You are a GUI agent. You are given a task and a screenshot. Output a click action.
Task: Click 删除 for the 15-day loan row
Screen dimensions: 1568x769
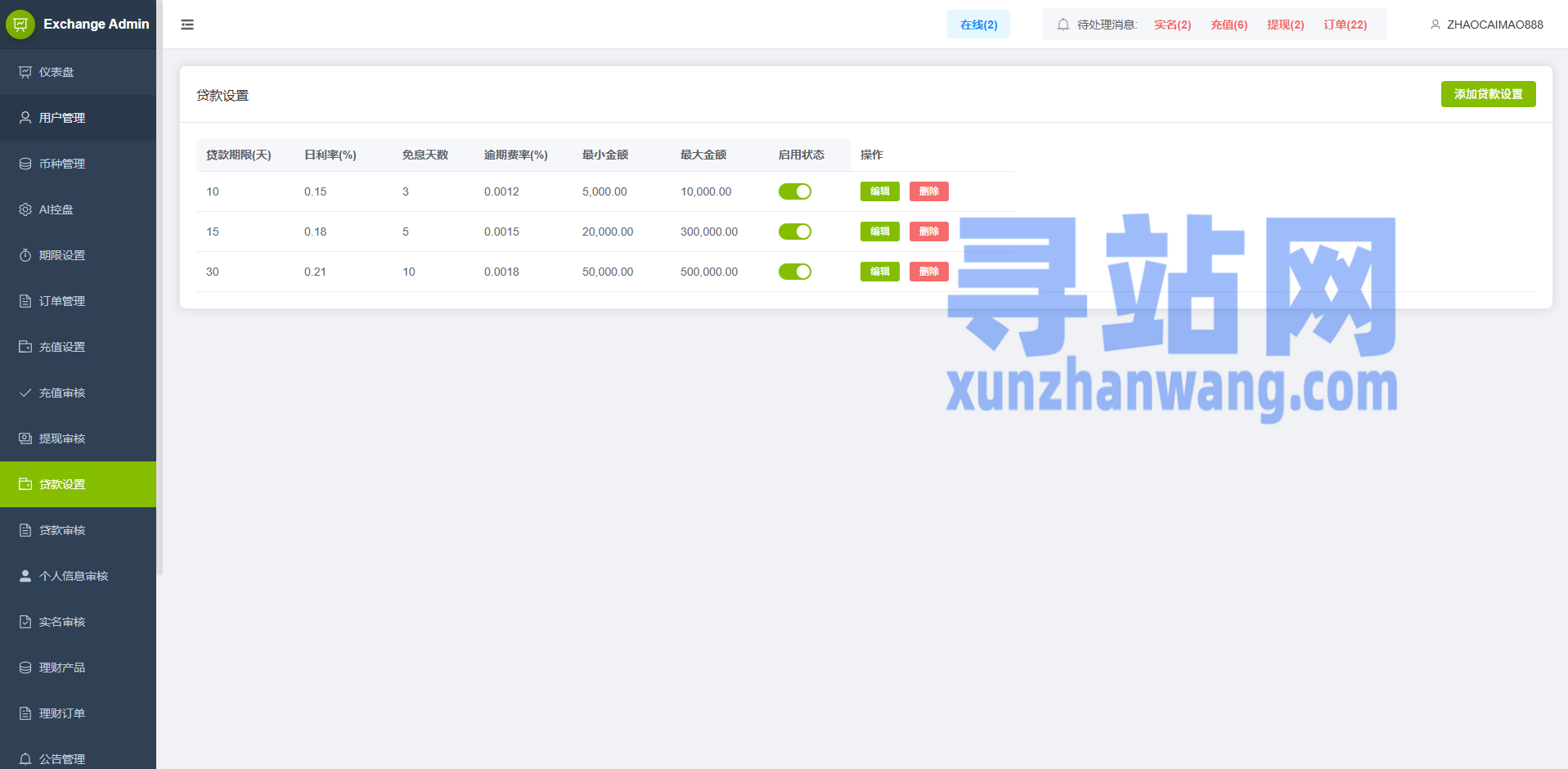pos(929,232)
